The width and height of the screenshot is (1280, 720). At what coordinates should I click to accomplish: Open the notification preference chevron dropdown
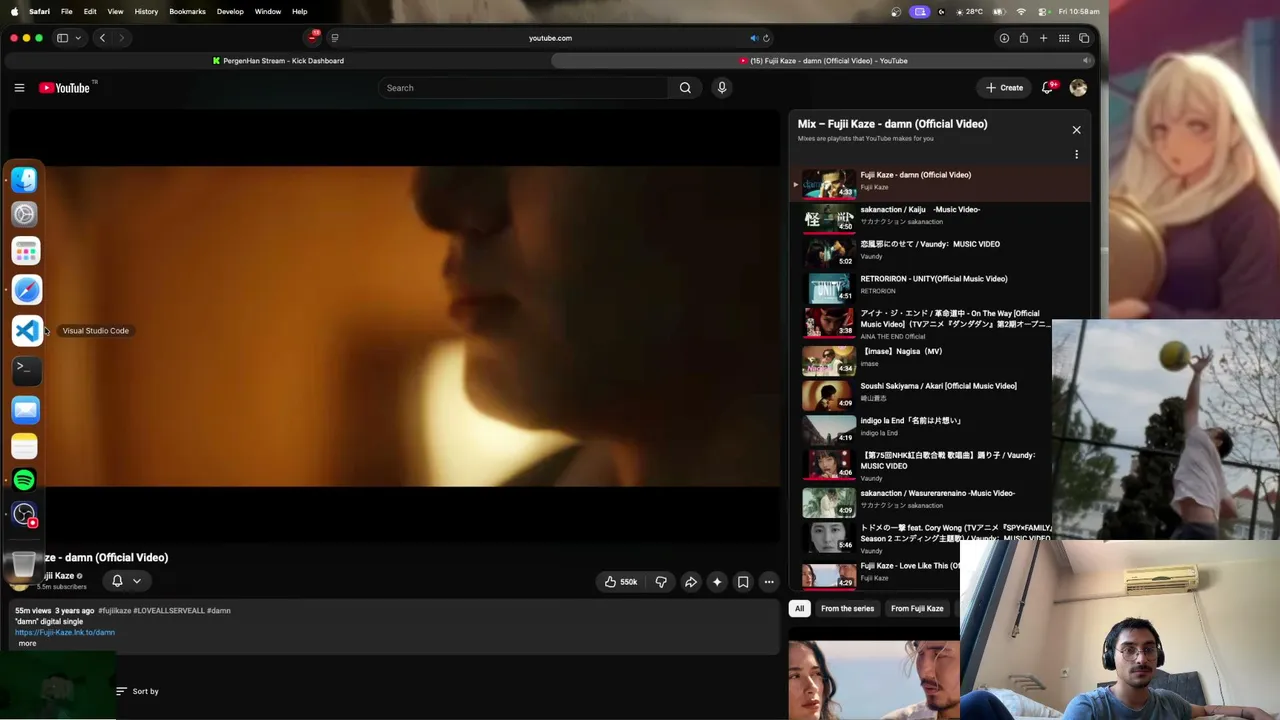coord(137,581)
